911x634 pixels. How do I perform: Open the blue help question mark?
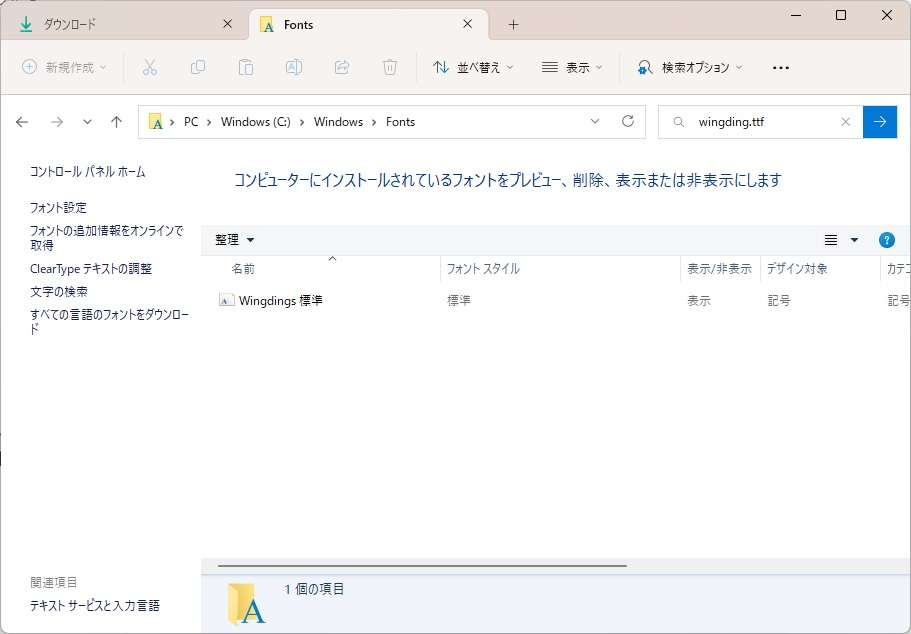(887, 240)
